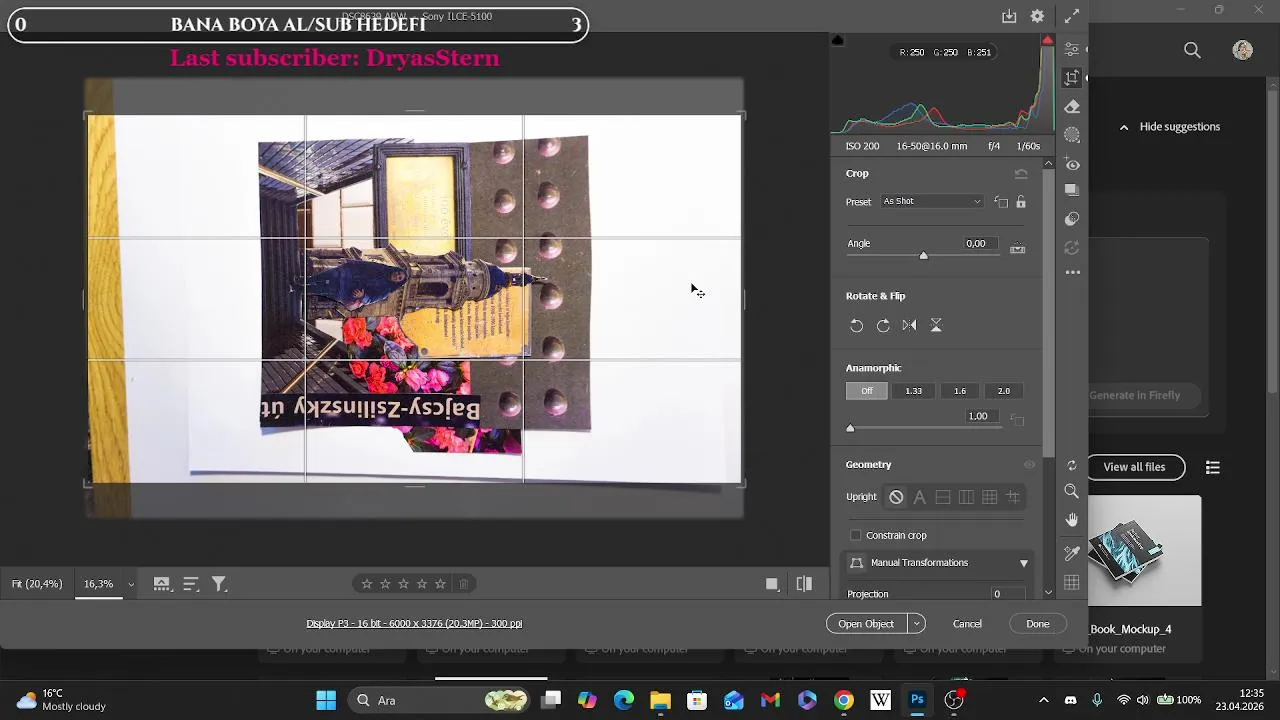The image size is (1280, 720).
Task: Set Upright mode to Off
Action: tap(896, 497)
